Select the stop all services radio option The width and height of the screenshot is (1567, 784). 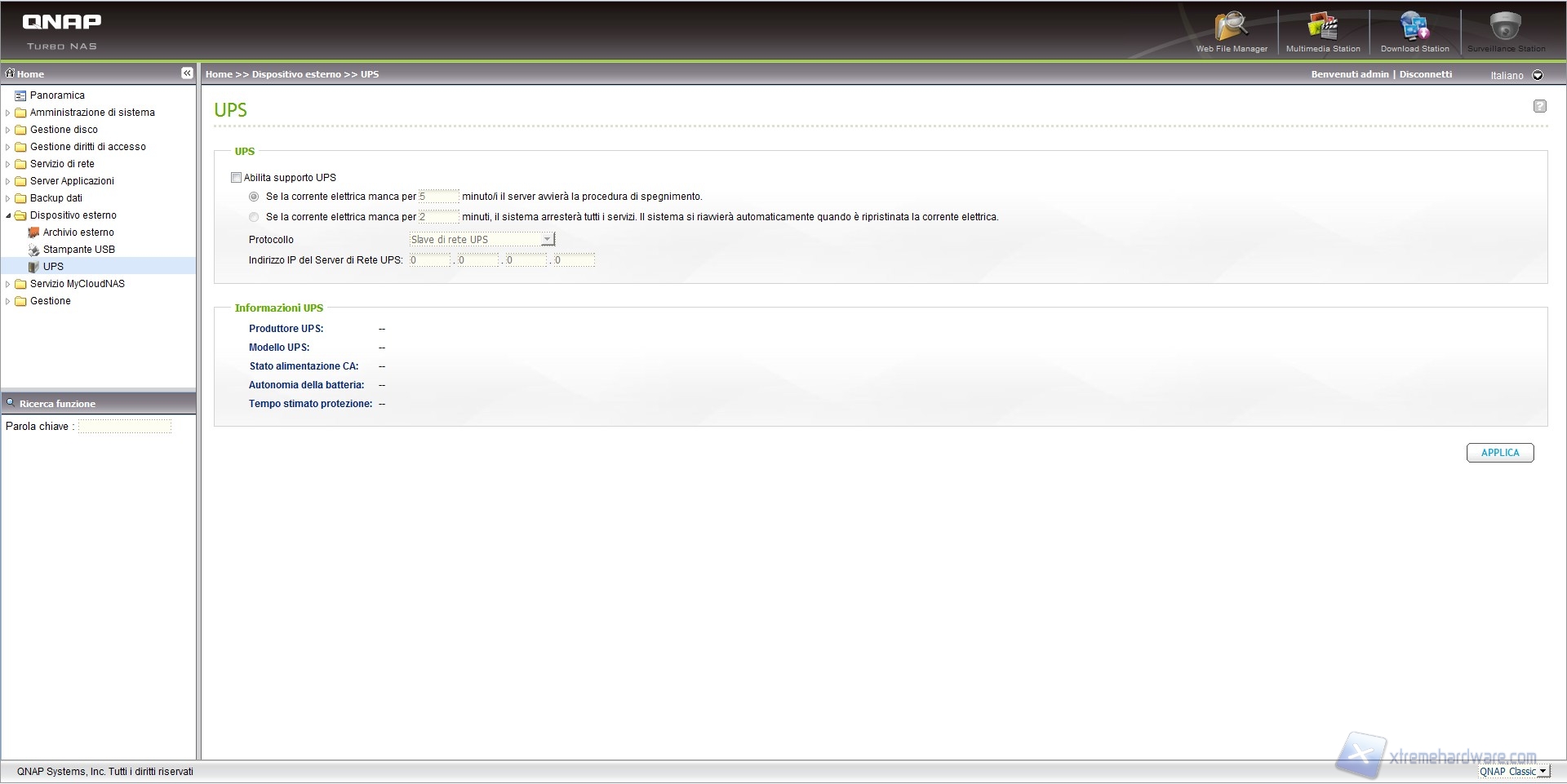[254, 217]
